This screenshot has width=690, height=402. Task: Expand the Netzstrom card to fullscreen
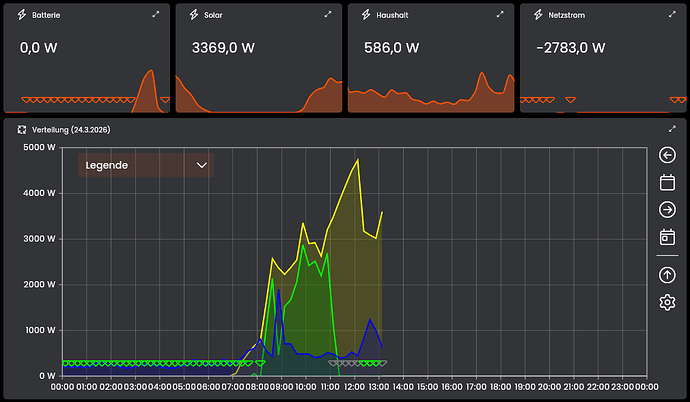(673, 15)
